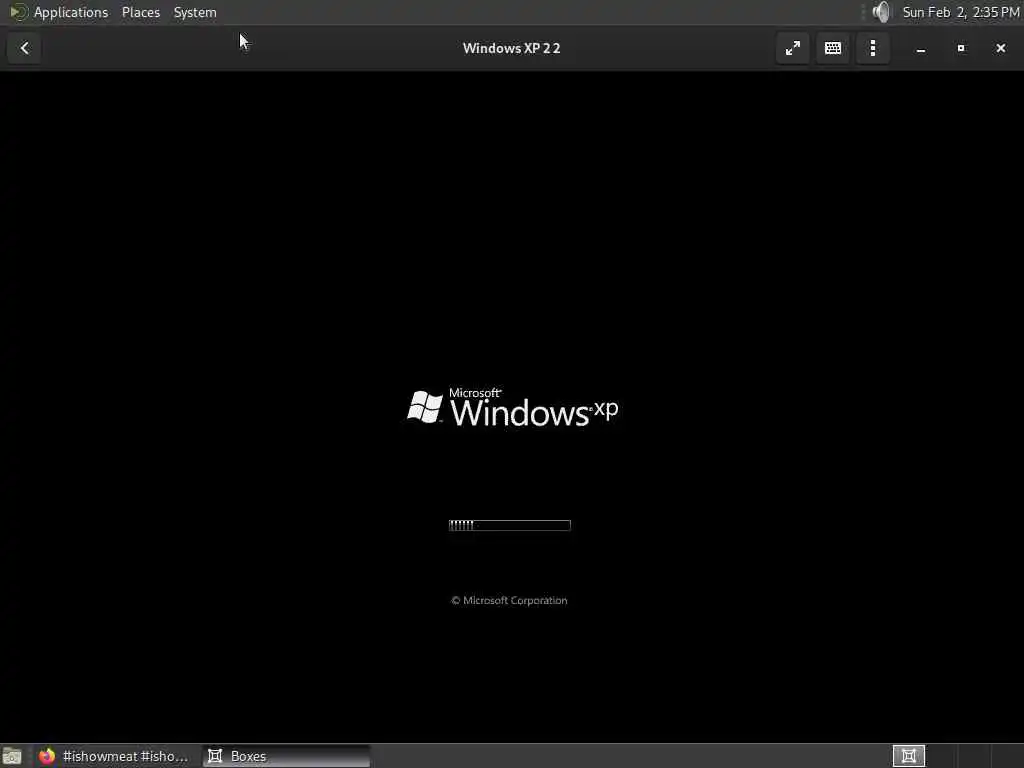Image resolution: width=1024 pixels, height=768 pixels.
Task: Select the Boxes taskbar entry
Action: click(286, 756)
